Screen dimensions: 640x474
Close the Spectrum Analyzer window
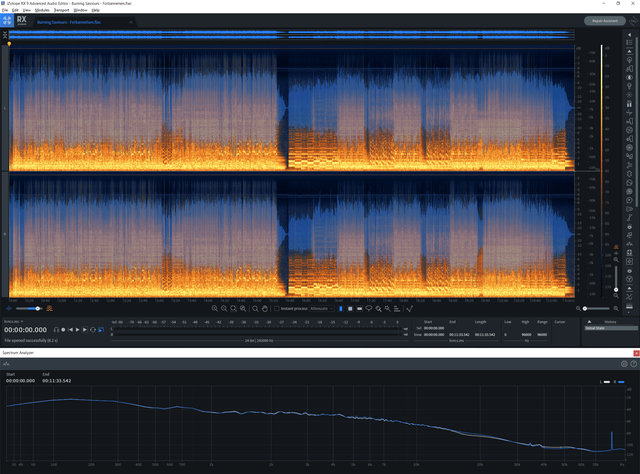tap(636, 353)
